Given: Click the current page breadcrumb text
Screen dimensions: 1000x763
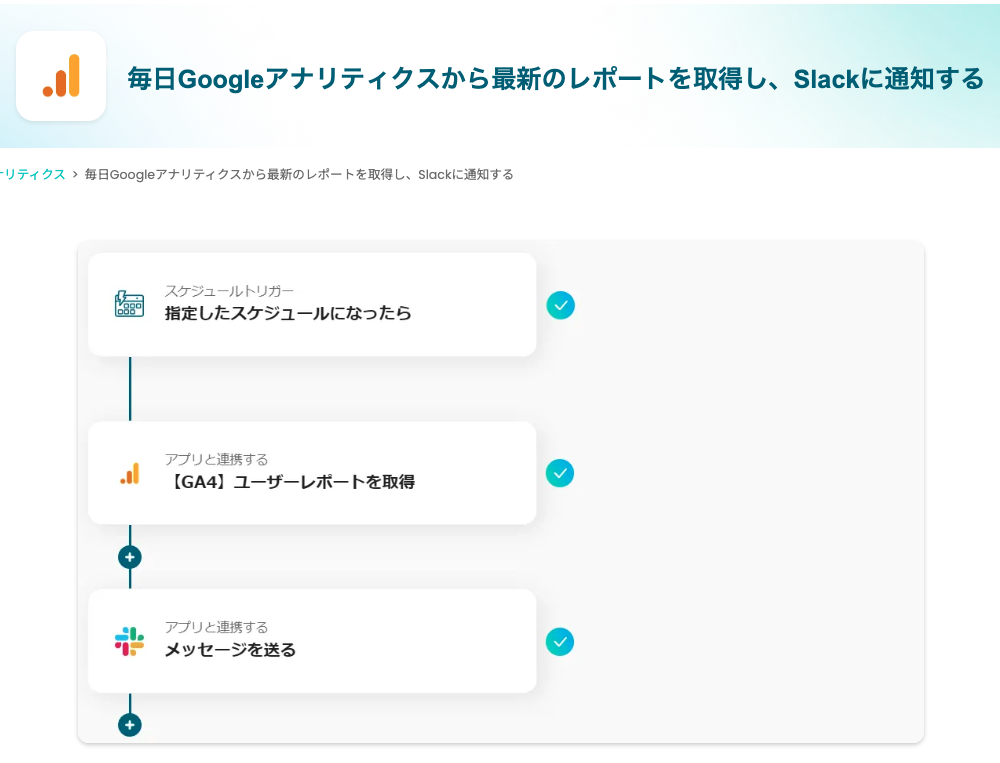Looking at the screenshot, I should 299,174.
